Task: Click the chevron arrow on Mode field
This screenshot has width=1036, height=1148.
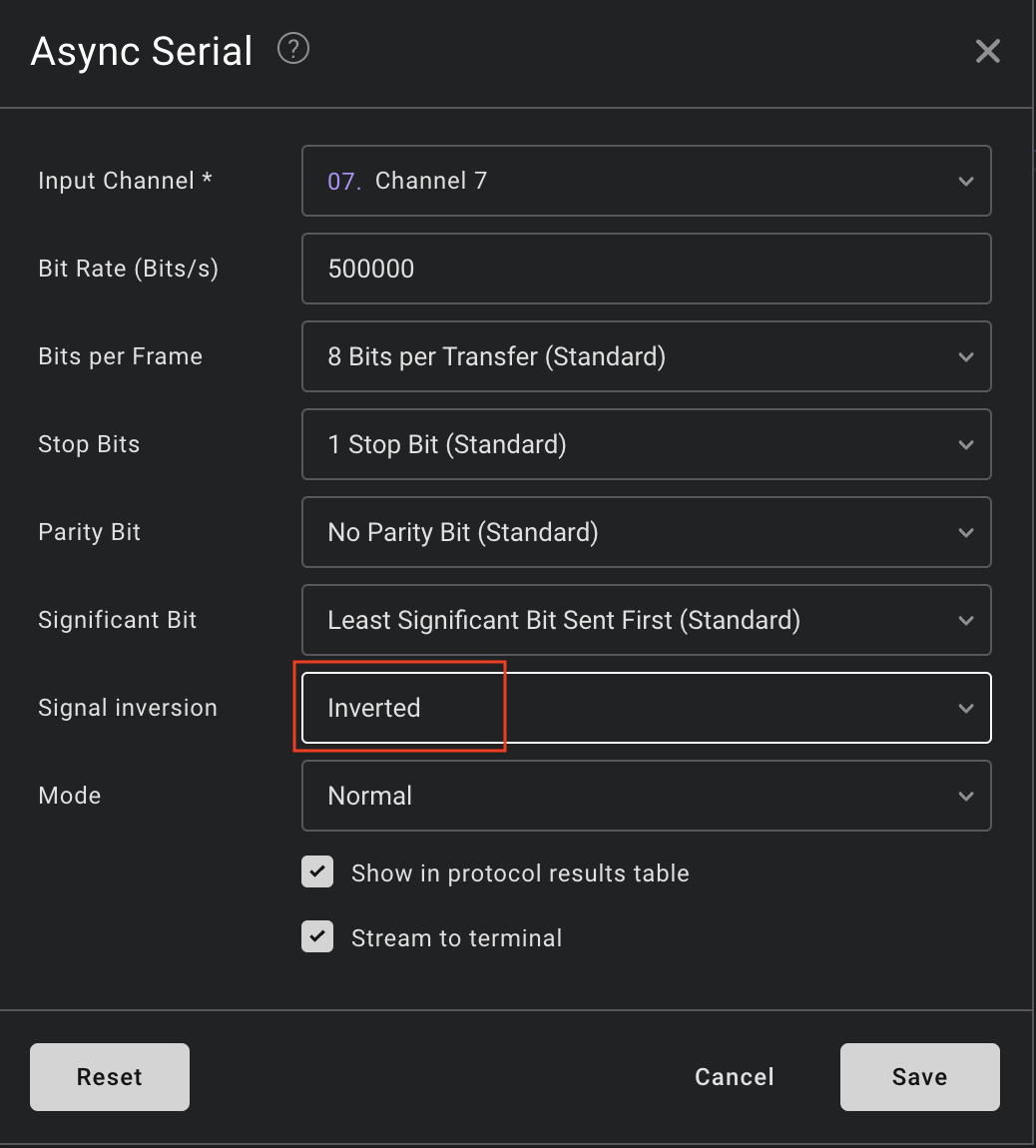Action: click(x=965, y=797)
